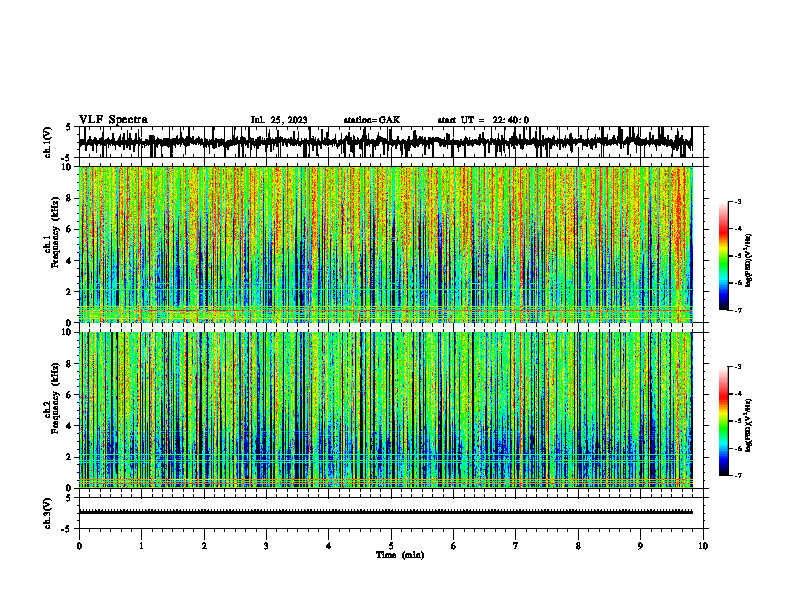The width and height of the screenshot is (792, 612).
Task: Click the 0 minute tick label on time axis
Action: click(79, 546)
